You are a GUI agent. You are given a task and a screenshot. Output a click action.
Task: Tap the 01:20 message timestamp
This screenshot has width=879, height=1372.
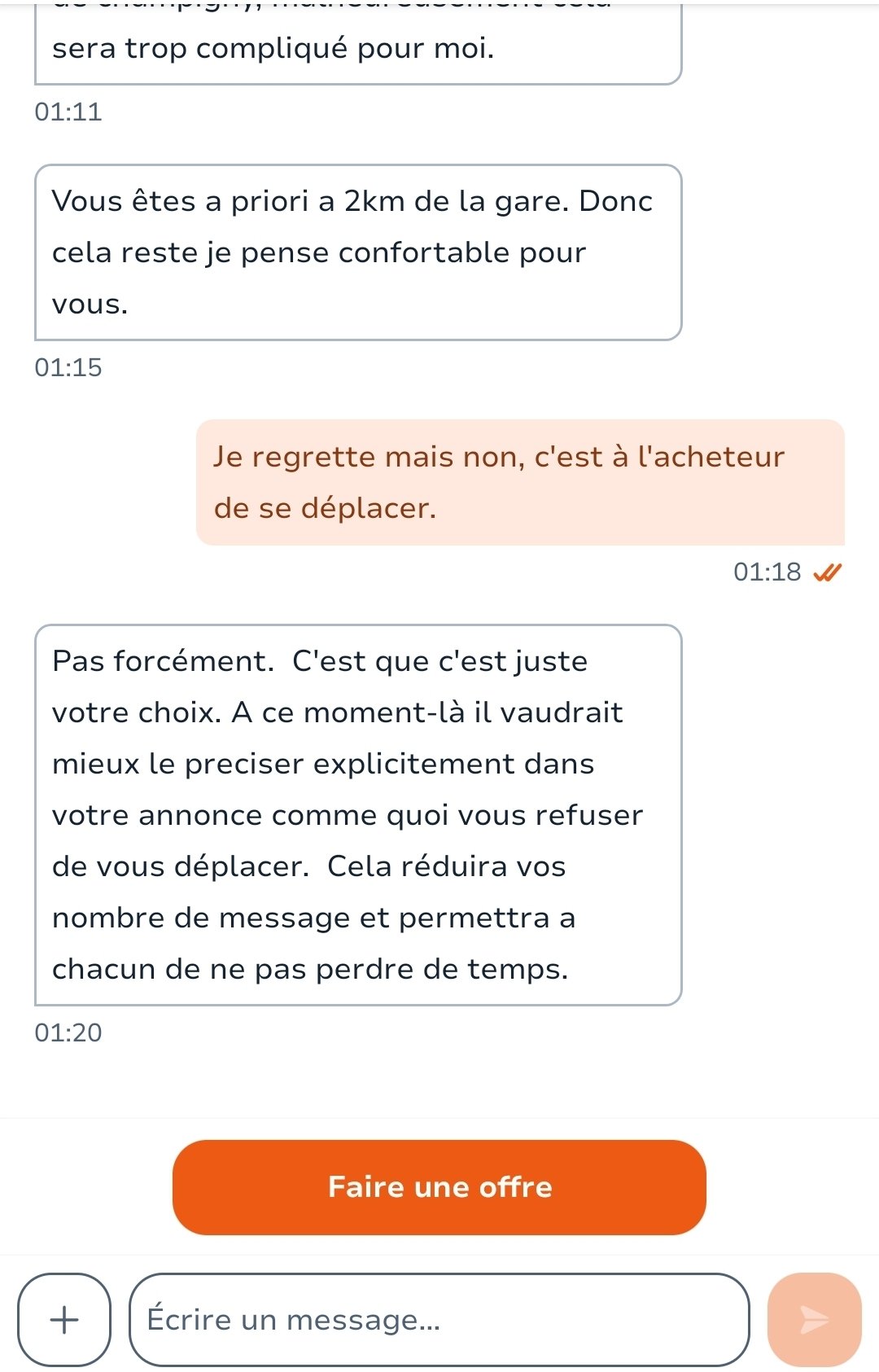pyautogui.click(x=68, y=1032)
